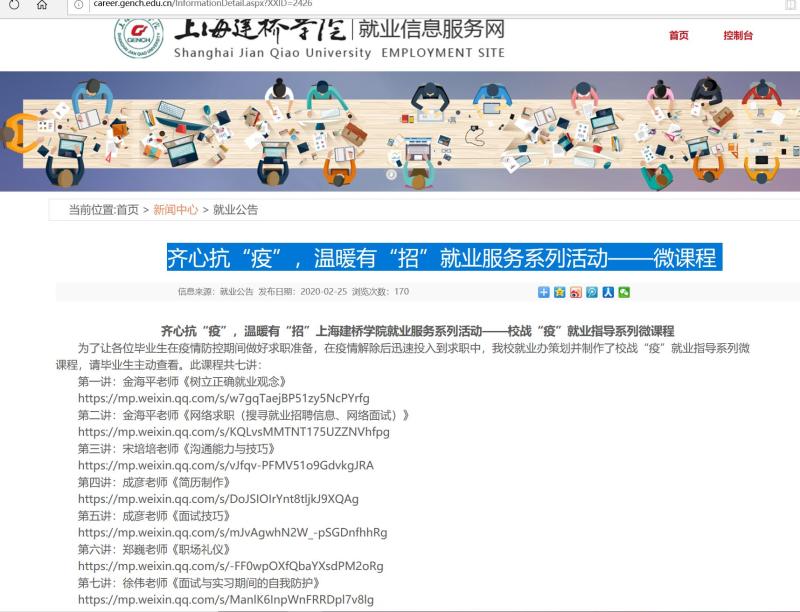Go to 首页 in the breadcrumb
Viewport: 800px width, 612px height.
click(128, 210)
